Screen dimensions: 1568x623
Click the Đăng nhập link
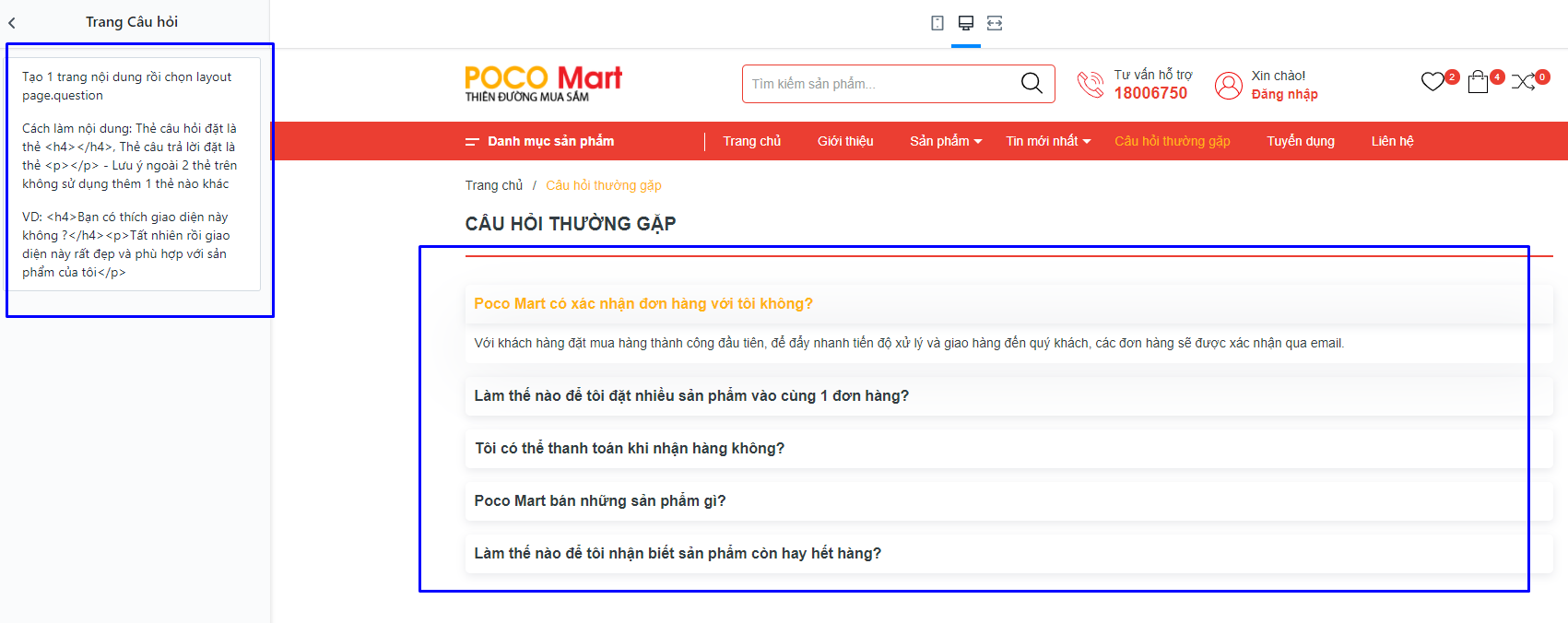point(1284,94)
